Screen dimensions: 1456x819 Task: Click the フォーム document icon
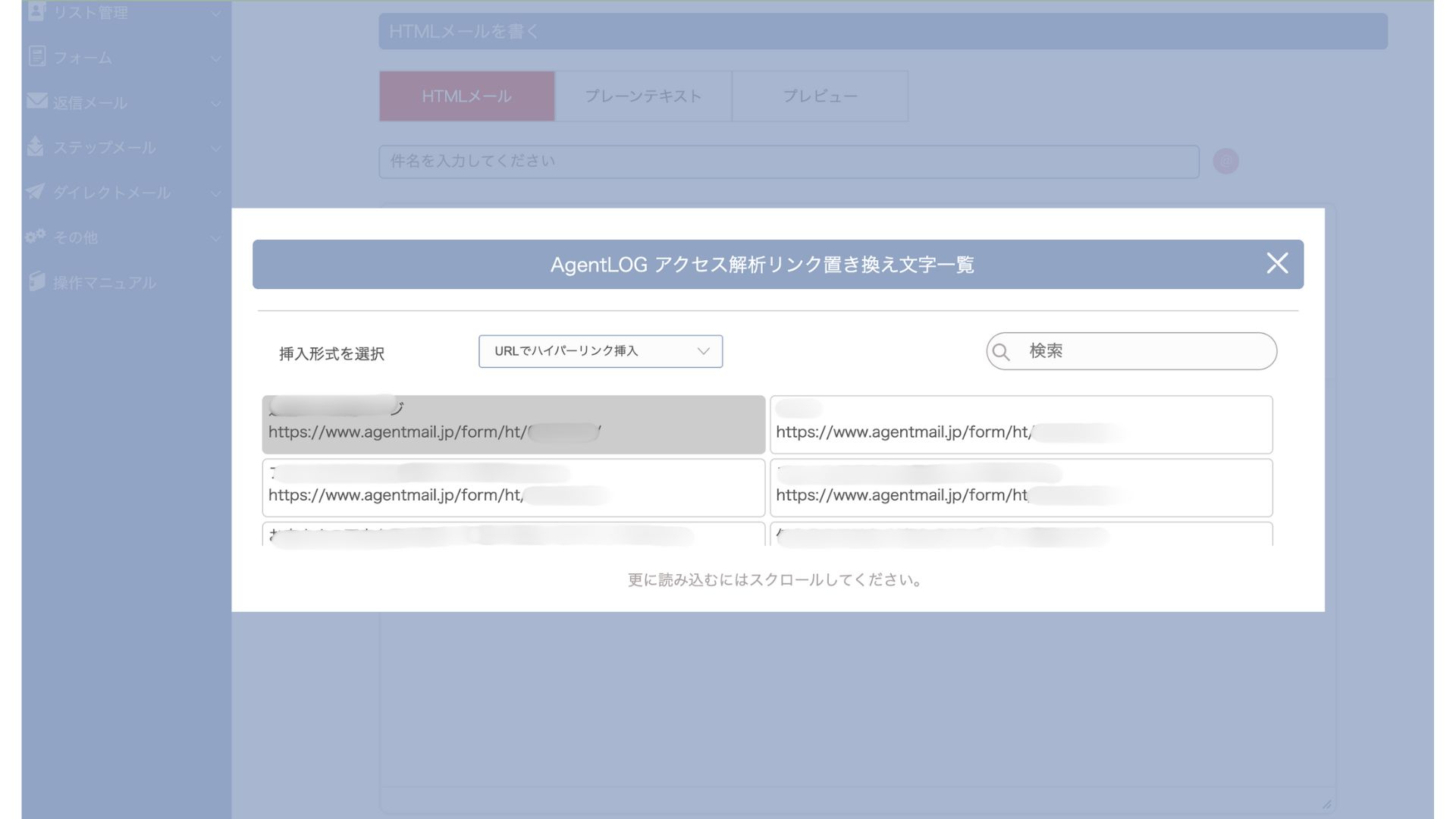[36, 56]
